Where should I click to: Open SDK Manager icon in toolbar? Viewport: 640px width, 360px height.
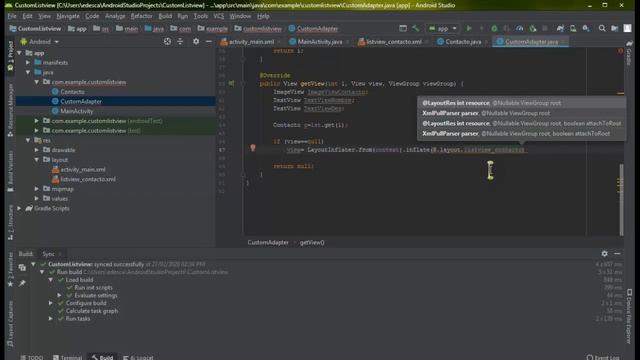coord(586,28)
